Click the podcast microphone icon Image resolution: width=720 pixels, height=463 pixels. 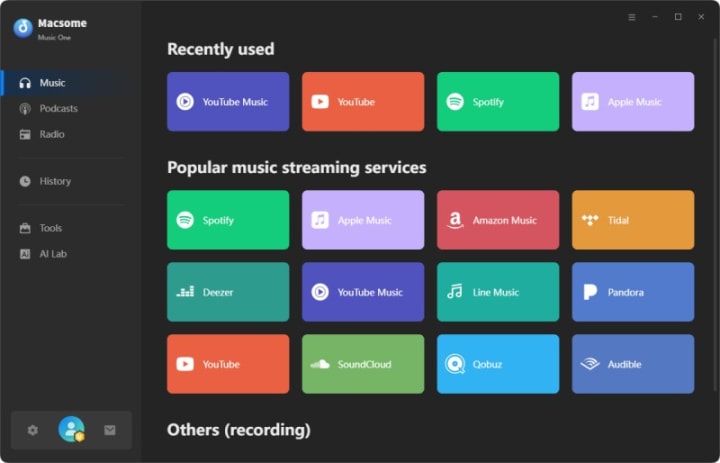pos(25,109)
